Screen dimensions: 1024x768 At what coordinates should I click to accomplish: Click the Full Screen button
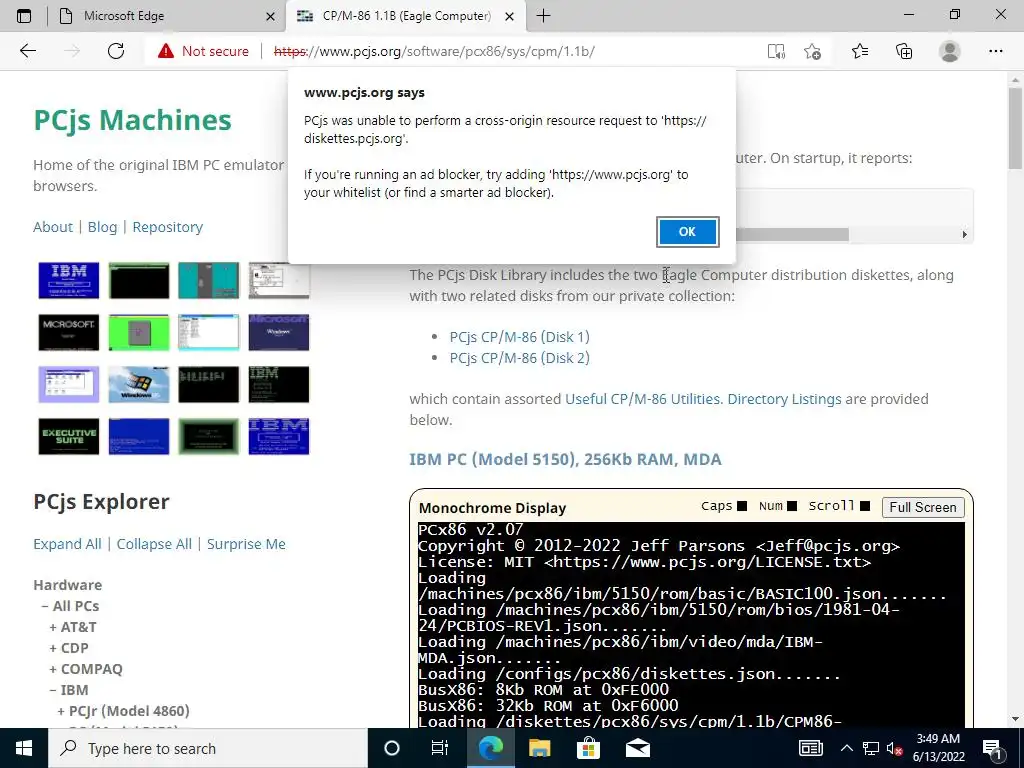[x=923, y=507]
